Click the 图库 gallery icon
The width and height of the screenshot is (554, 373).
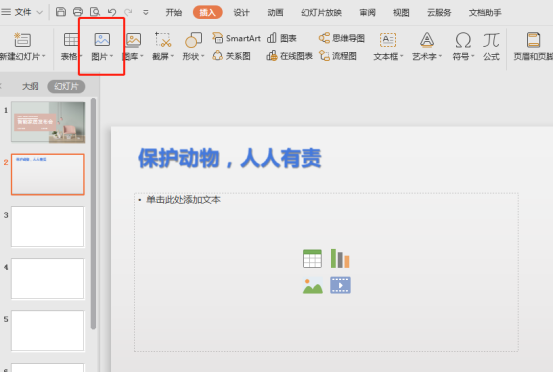pos(134,40)
